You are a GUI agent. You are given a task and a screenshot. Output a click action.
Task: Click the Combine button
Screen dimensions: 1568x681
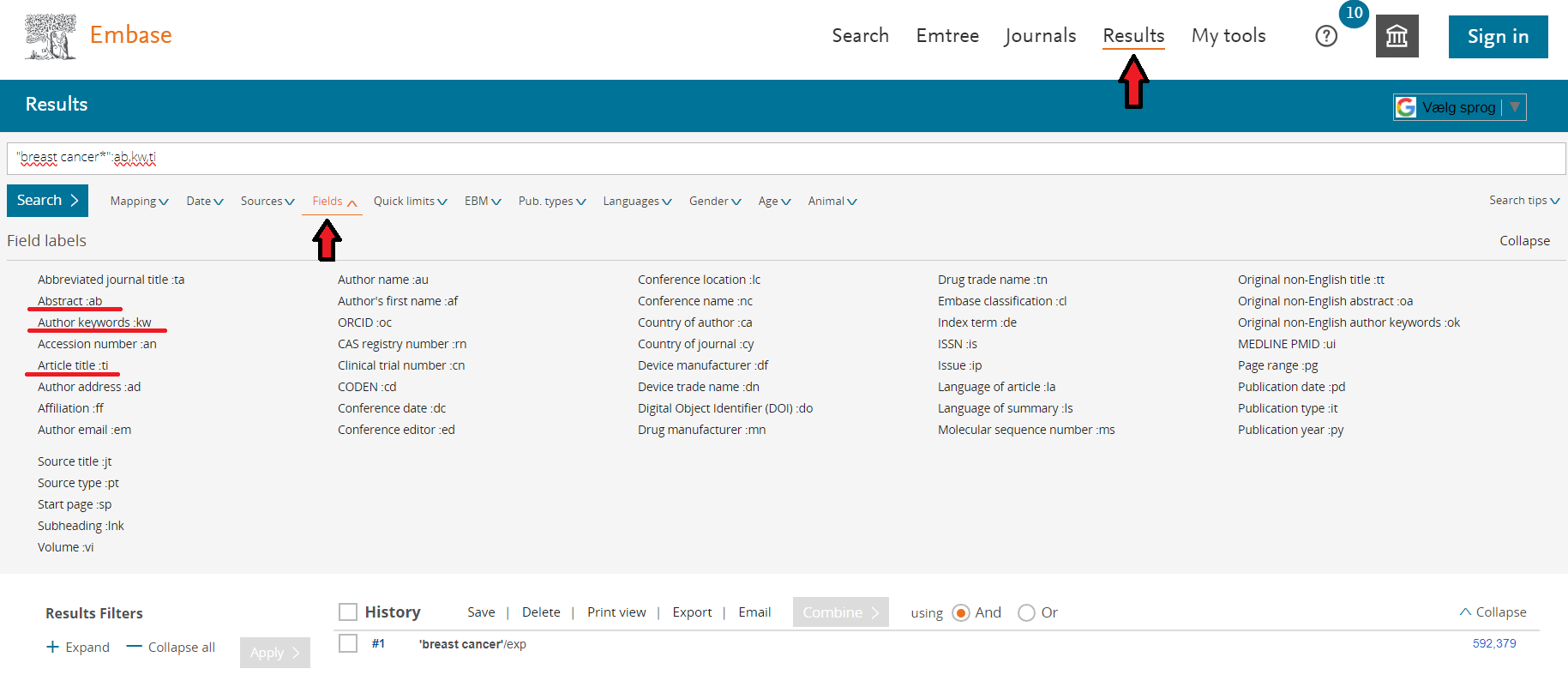point(841,612)
